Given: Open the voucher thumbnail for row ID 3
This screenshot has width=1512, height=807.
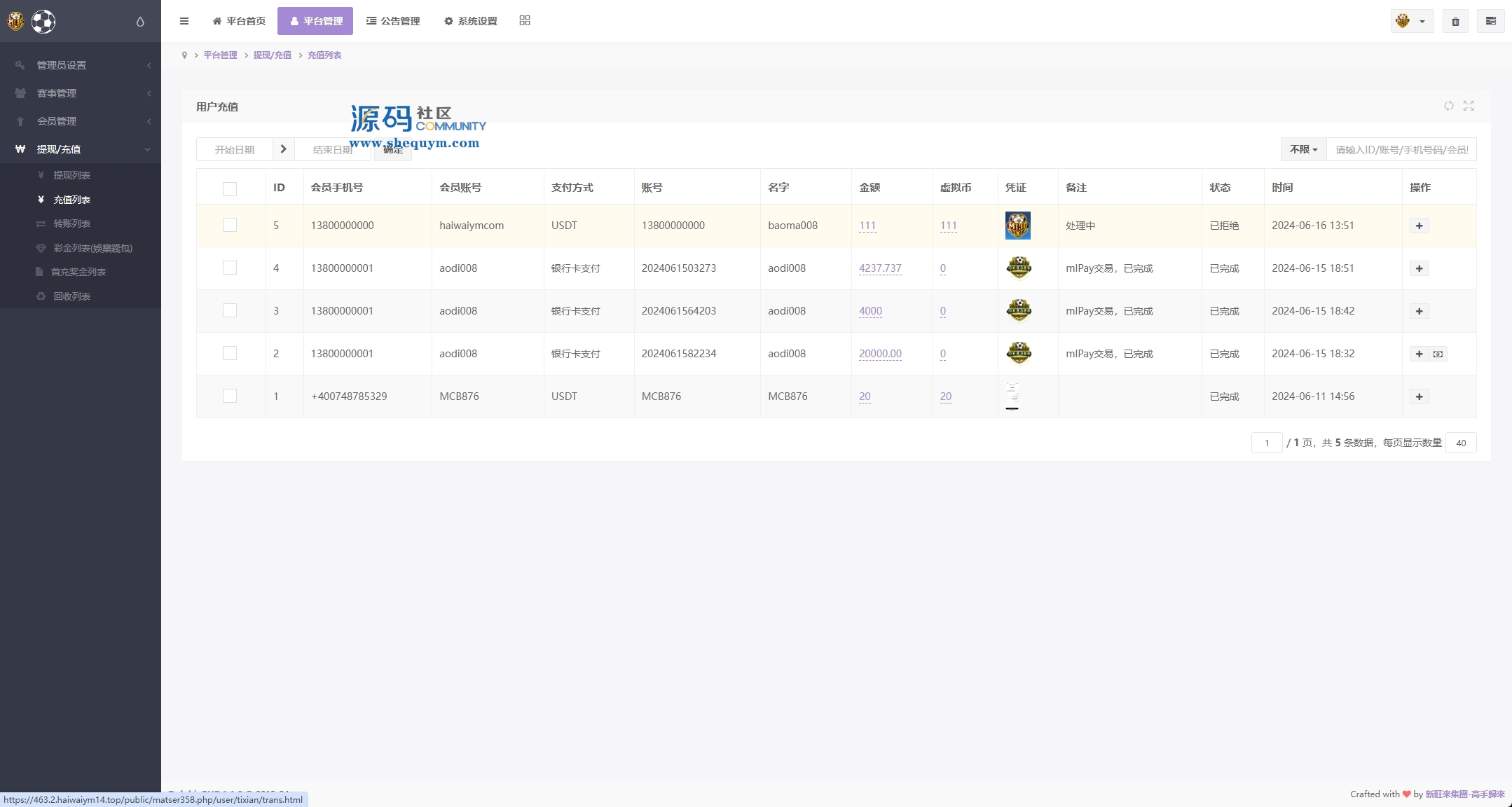Looking at the screenshot, I should tap(1019, 310).
